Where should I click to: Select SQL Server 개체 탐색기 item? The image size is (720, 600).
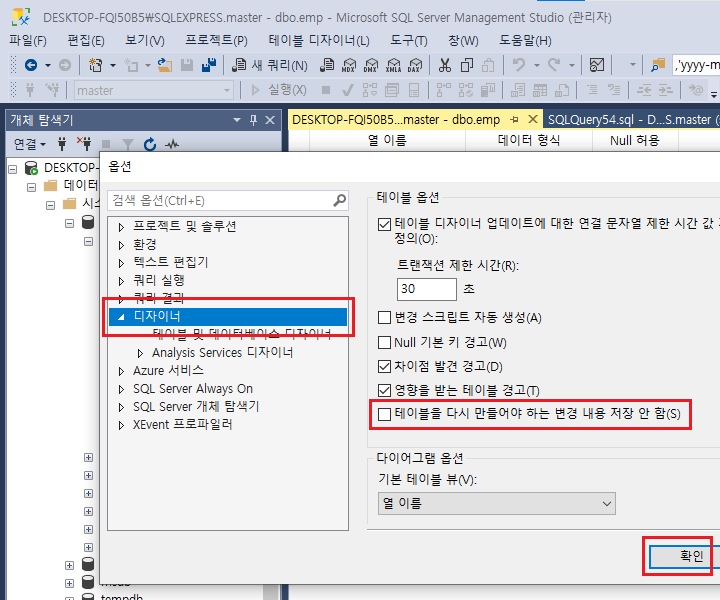(196, 407)
